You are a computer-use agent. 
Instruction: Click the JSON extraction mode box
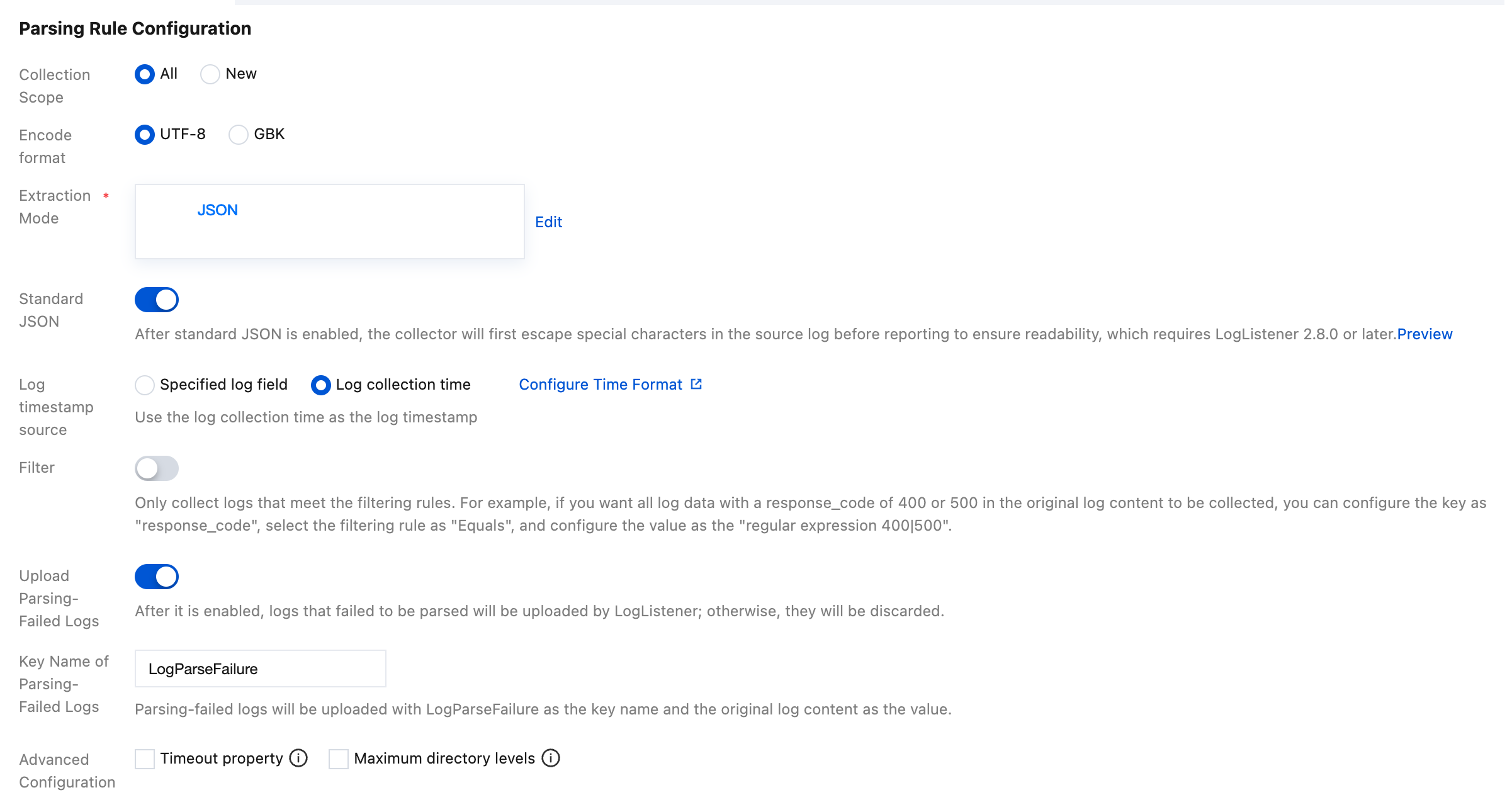(329, 222)
